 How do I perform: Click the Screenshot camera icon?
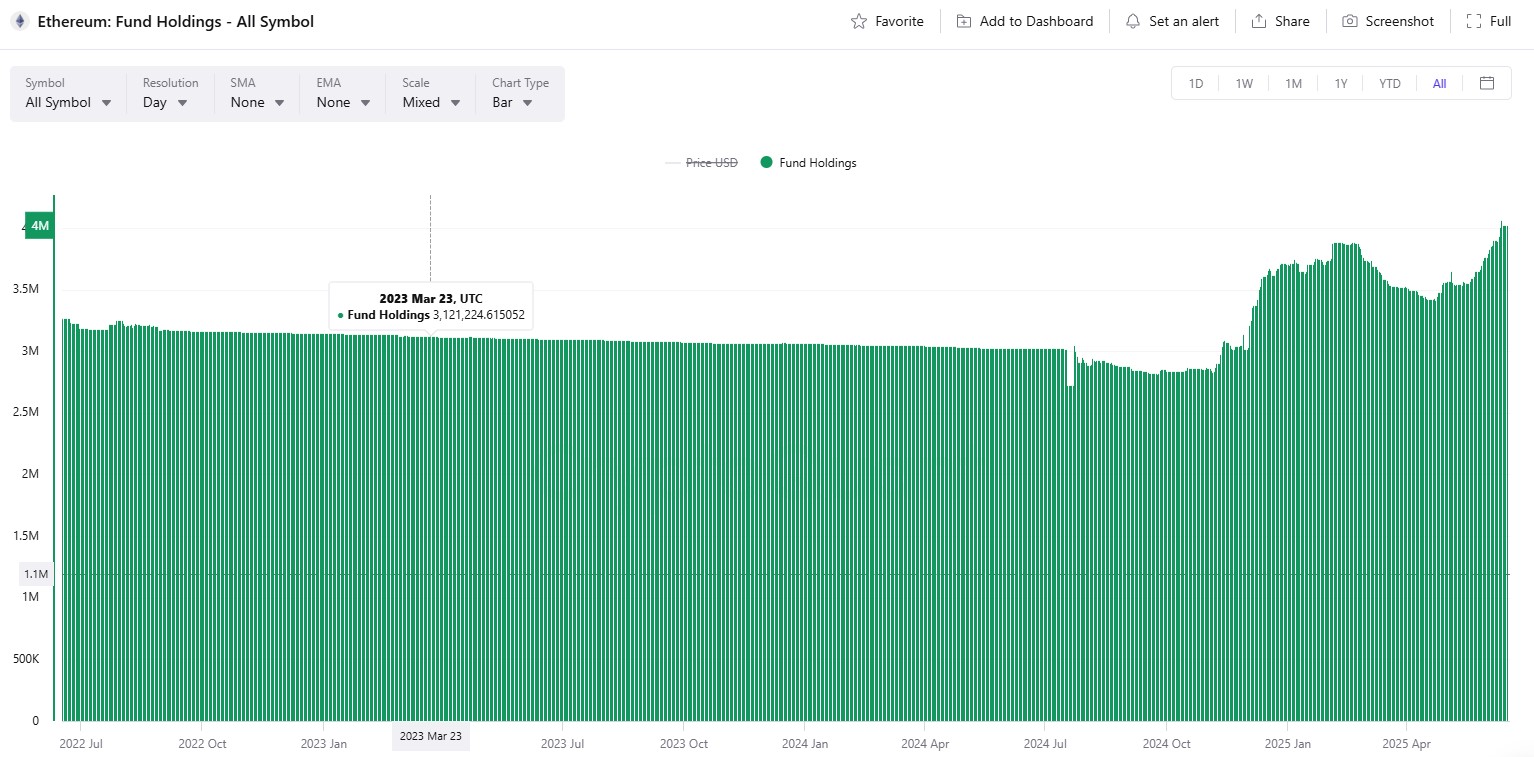tap(1350, 21)
